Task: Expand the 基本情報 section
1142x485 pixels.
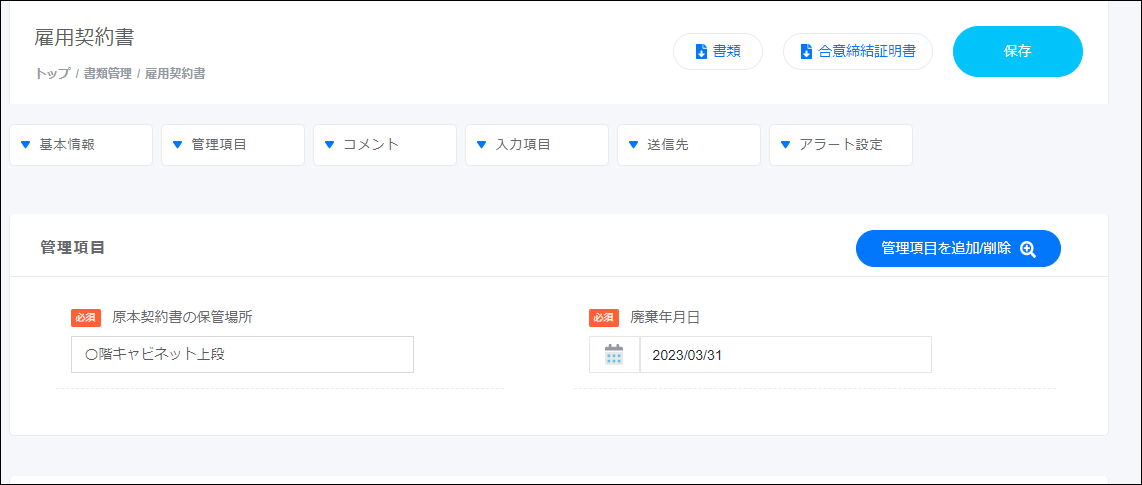Action: pyautogui.click(x=81, y=145)
